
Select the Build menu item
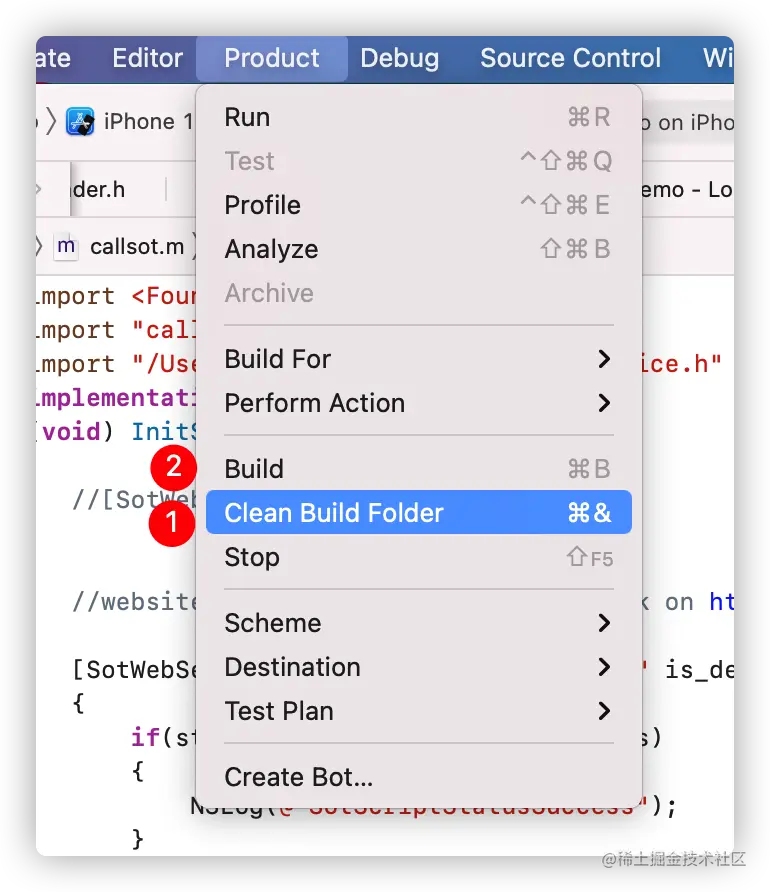(x=419, y=469)
